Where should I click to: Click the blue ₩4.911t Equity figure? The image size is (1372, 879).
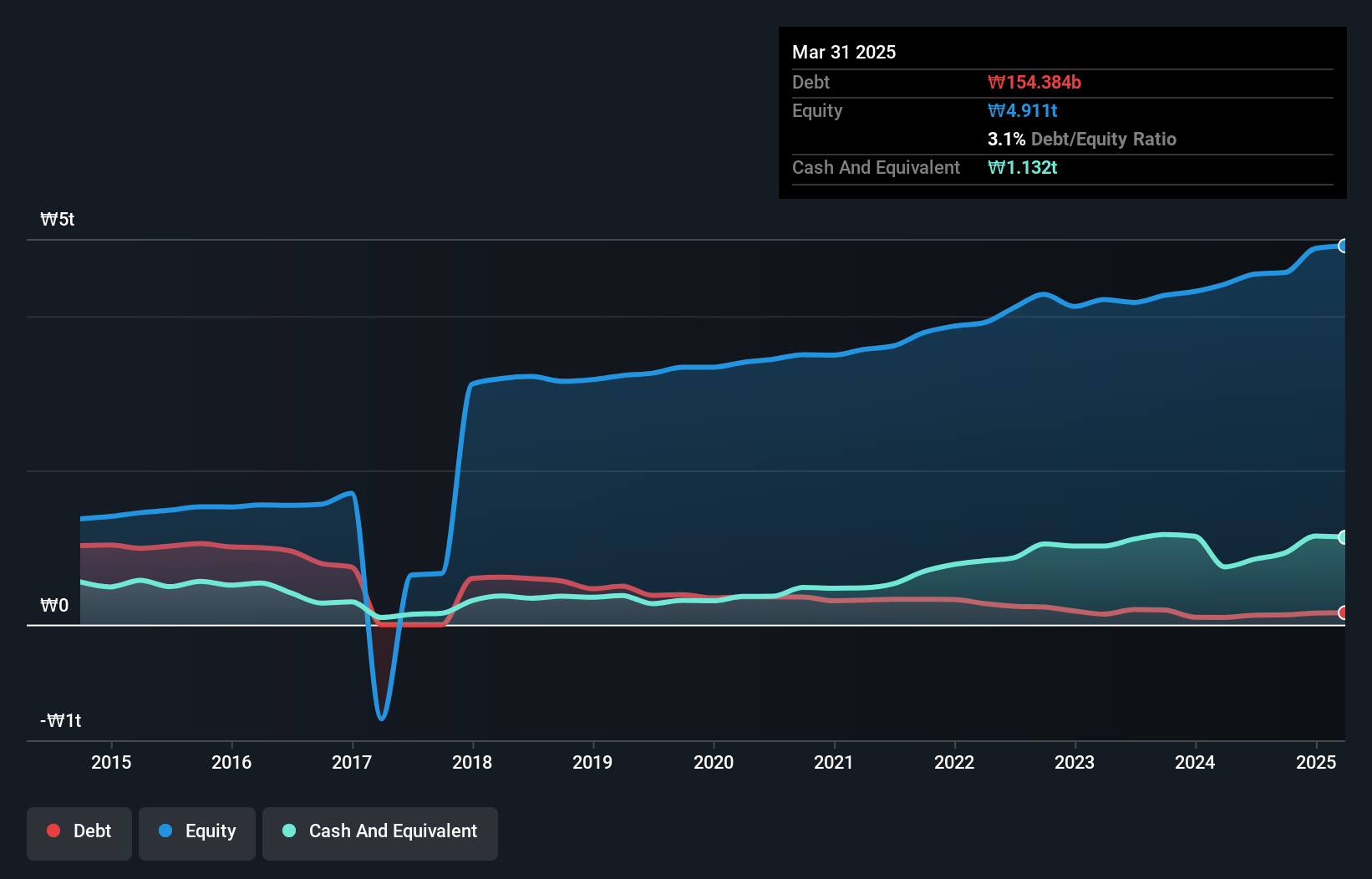coord(1022,109)
